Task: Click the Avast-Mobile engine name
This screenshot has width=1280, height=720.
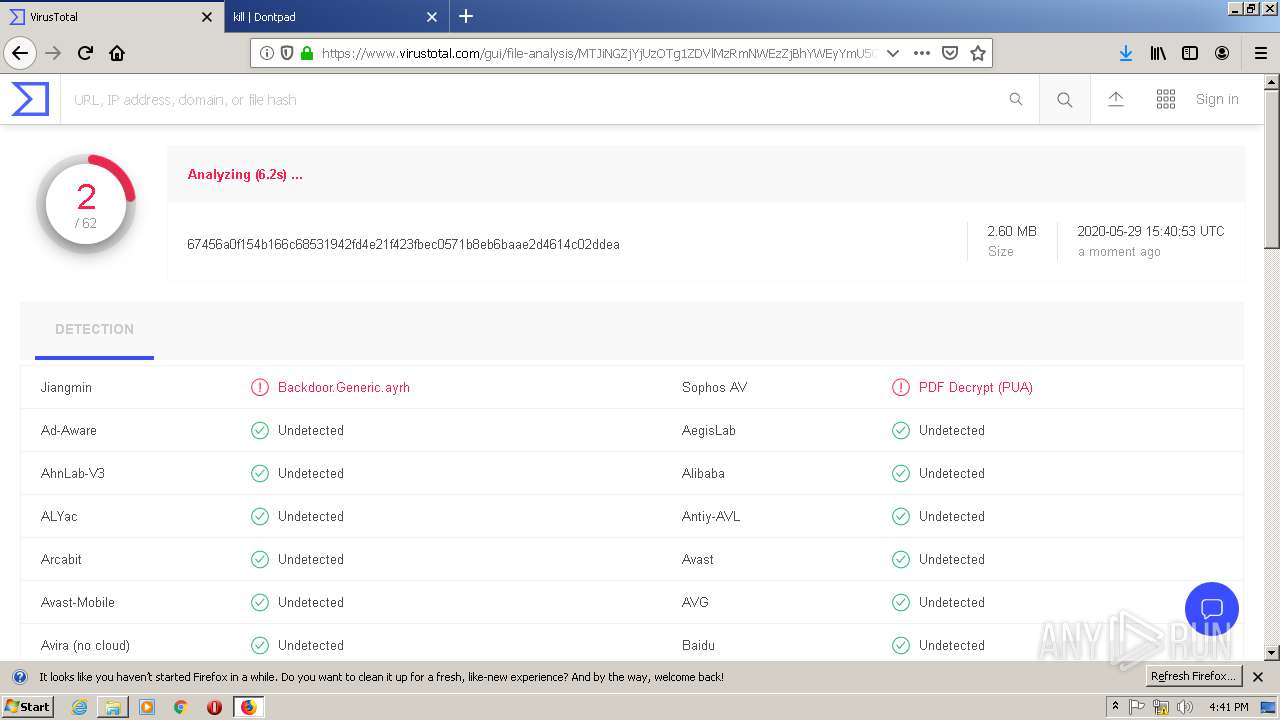Action: pos(78,602)
